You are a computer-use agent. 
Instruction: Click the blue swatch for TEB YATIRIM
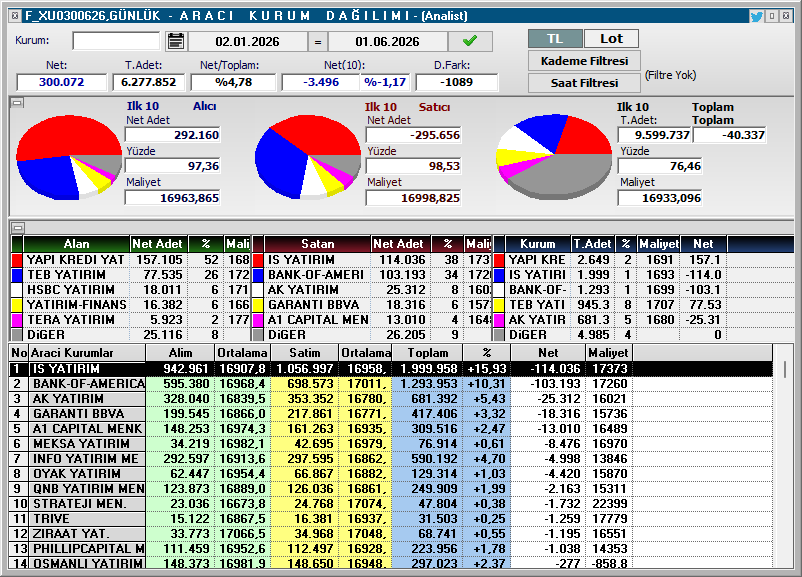click(17, 275)
